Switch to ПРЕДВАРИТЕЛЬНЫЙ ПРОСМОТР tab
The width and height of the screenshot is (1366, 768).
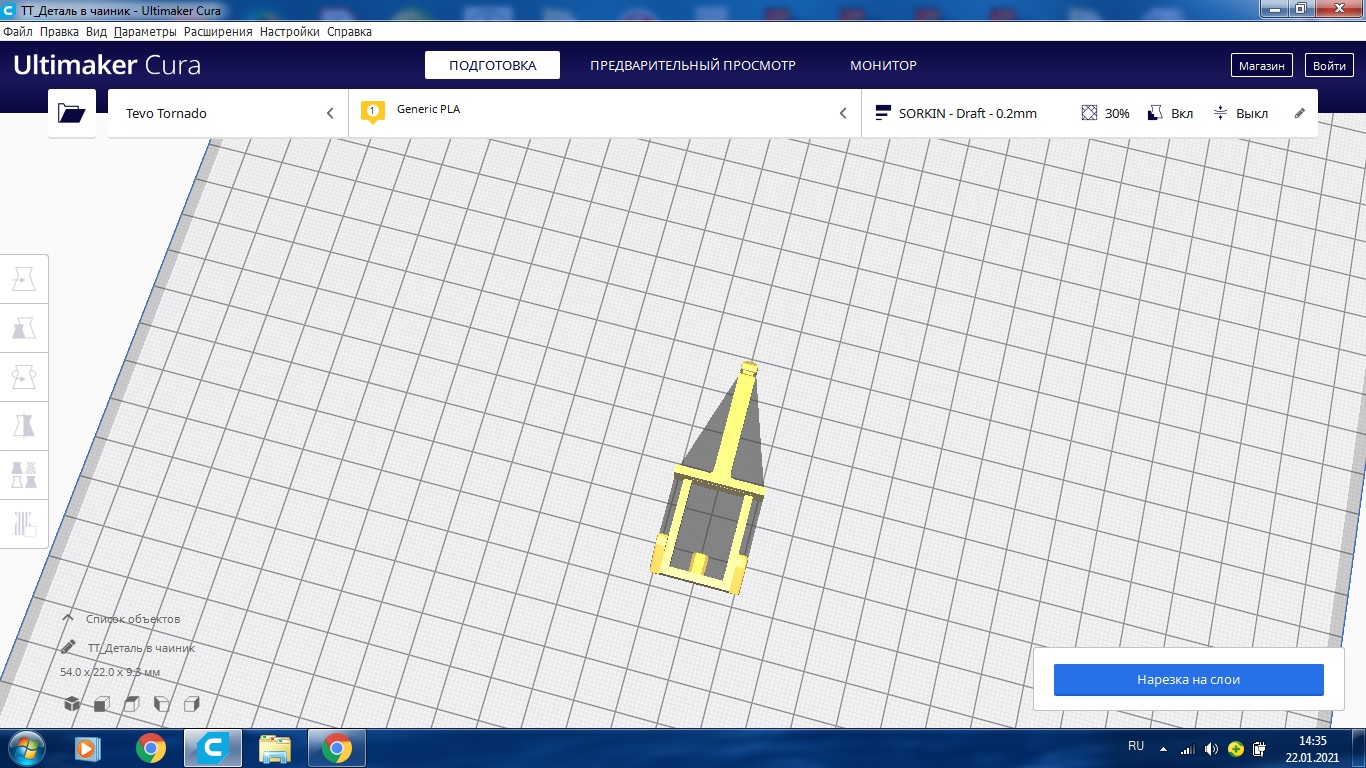[693, 65]
